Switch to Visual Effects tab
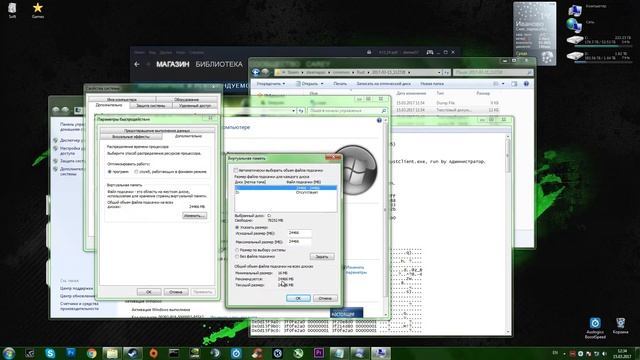 pyautogui.click(x=131, y=137)
